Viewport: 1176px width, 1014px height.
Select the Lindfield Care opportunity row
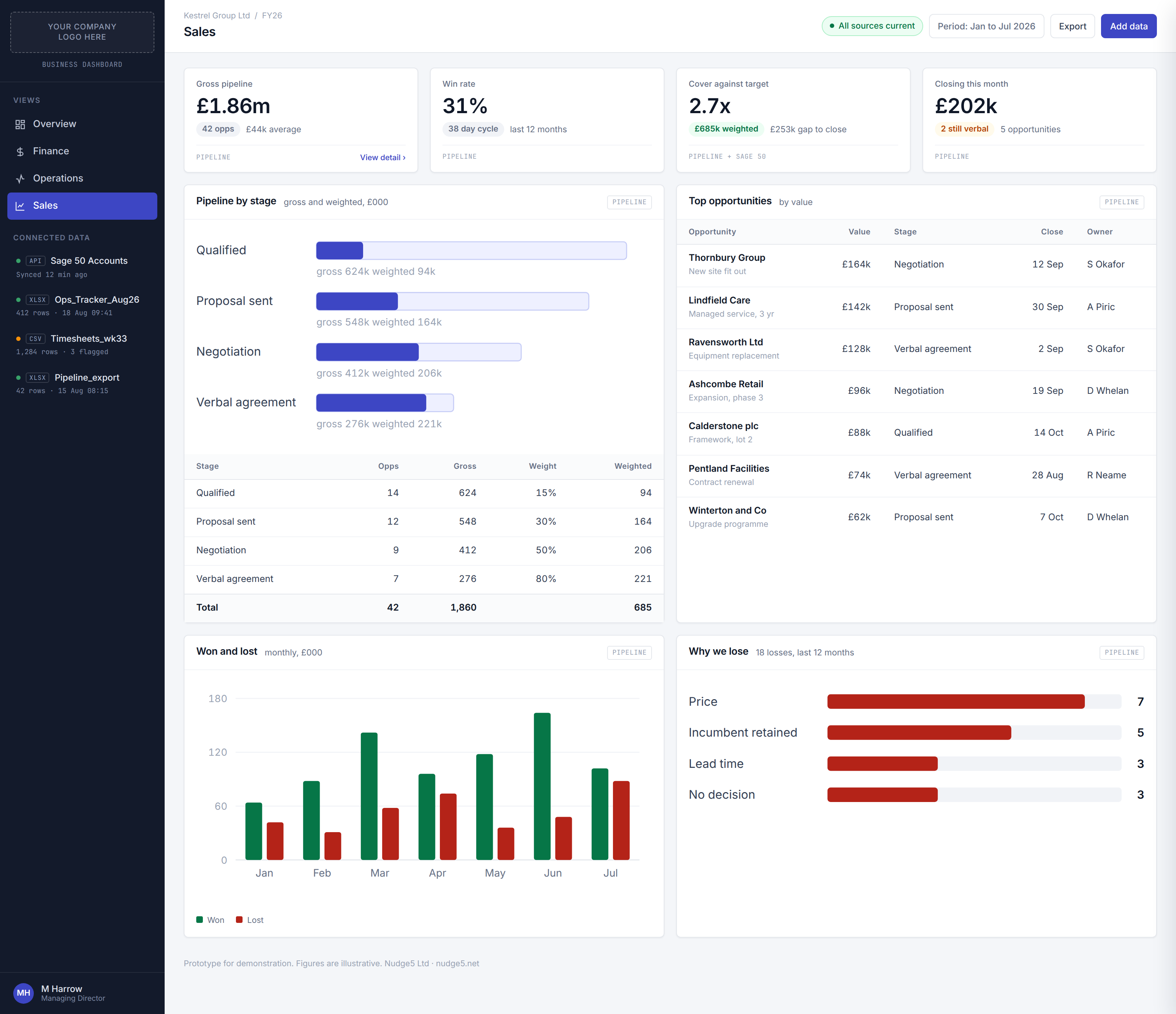[x=916, y=308]
